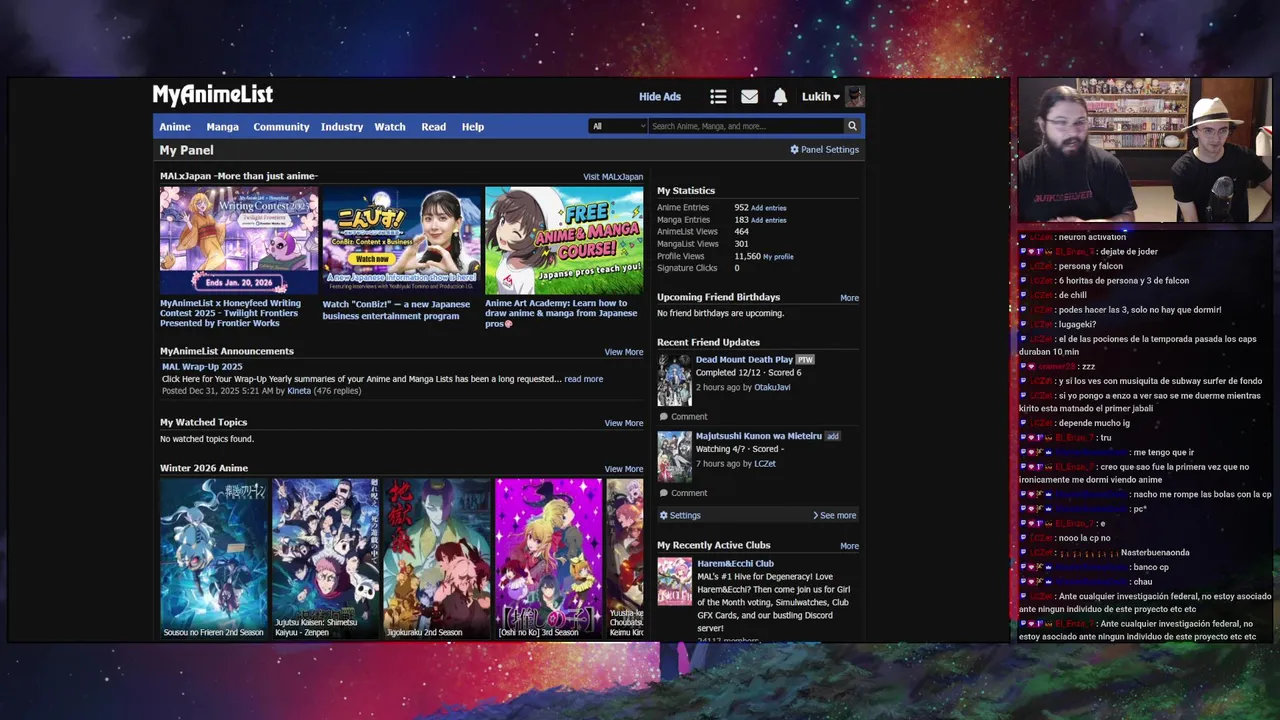Image resolution: width=1280 pixels, height=720 pixels.
Task: Click read more on announcement
Action: point(583,379)
